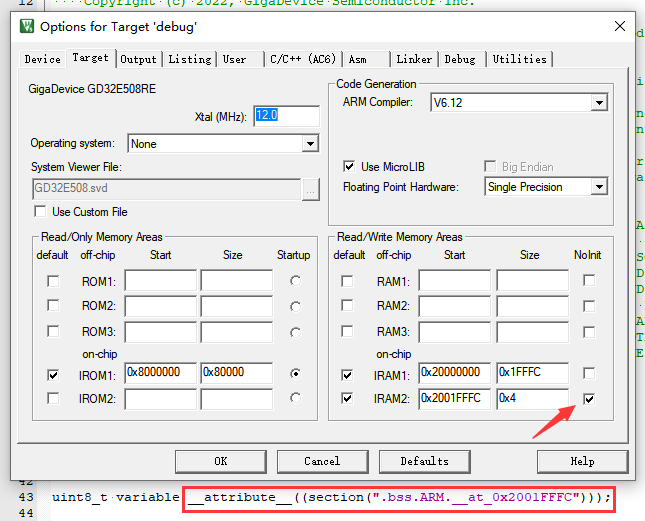Toggle the Use Custom File checkbox
645x521 pixels.
tap(40, 212)
